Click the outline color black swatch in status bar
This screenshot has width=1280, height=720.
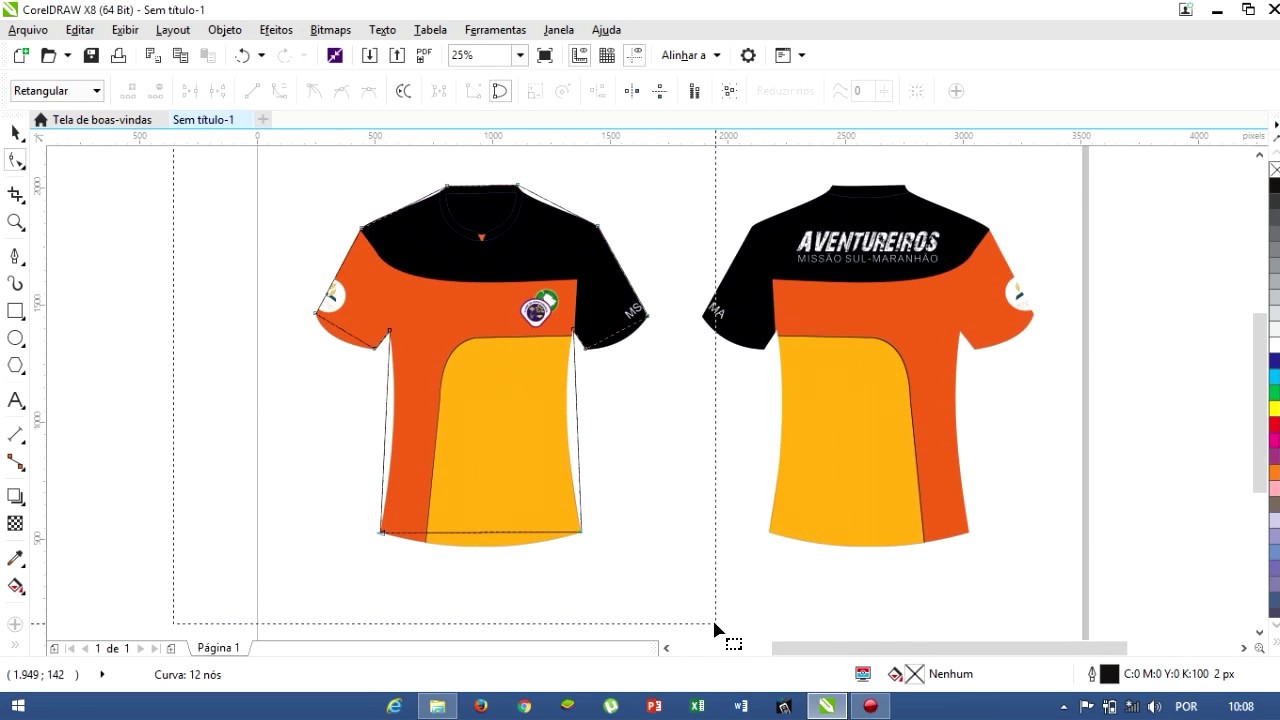click(1109, 675)
